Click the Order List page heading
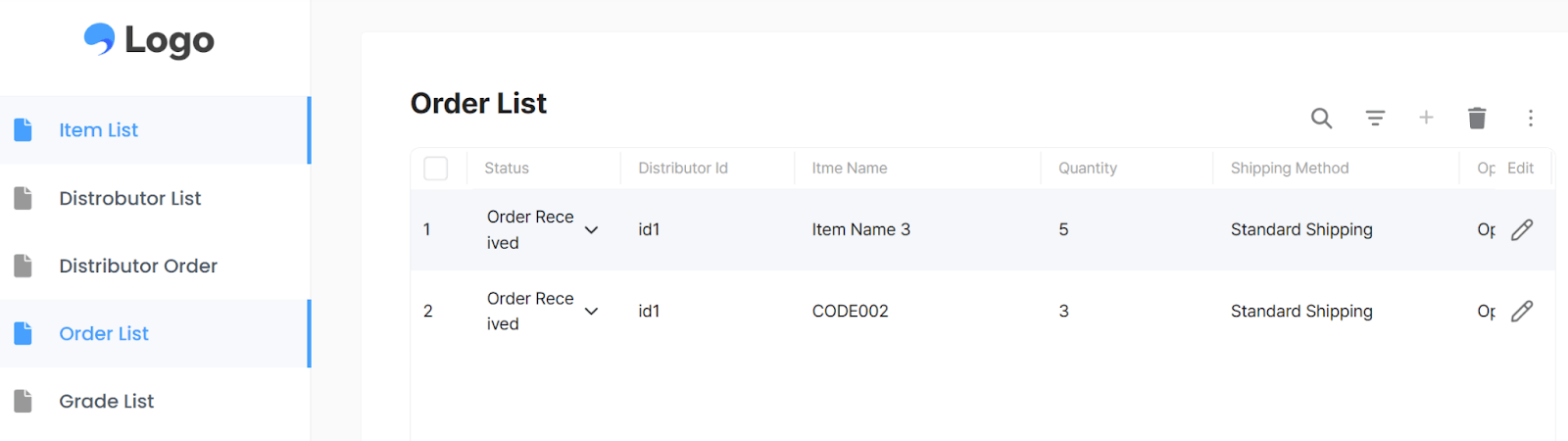Screen dimensions: 1568x441 tap(478, 103)
